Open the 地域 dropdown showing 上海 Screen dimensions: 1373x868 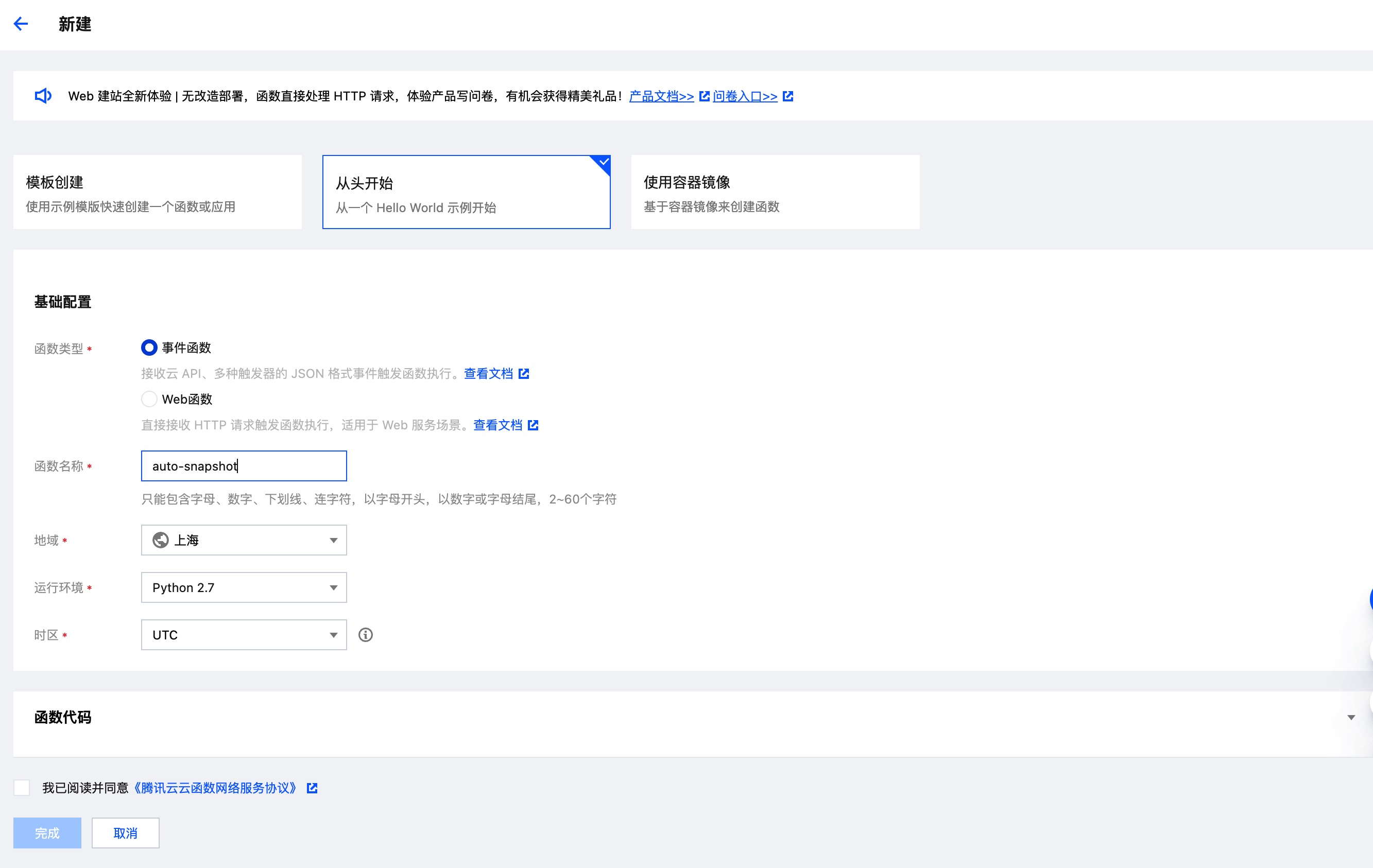244,540
